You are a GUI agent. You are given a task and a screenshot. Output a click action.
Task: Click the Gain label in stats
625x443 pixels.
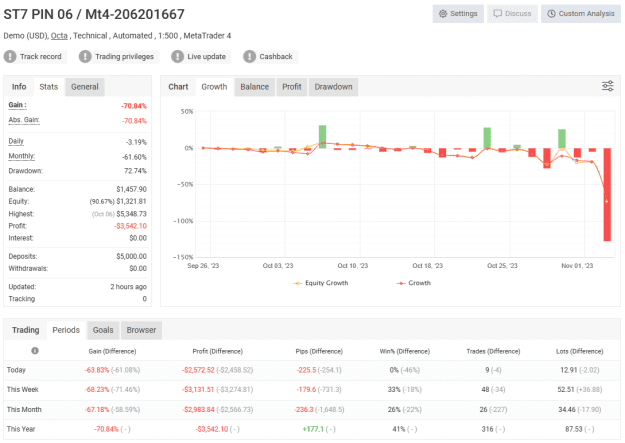(x=17, y=105)
